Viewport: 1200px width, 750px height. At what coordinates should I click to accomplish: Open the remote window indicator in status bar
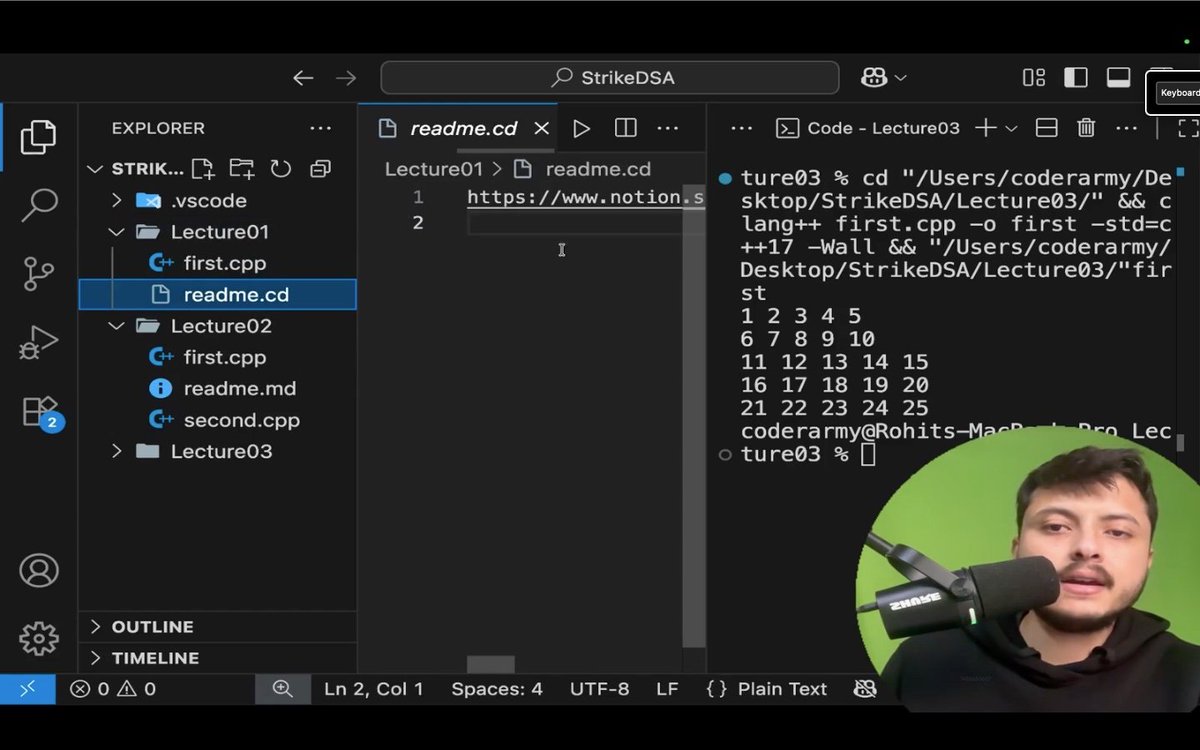tap(27, 689)
